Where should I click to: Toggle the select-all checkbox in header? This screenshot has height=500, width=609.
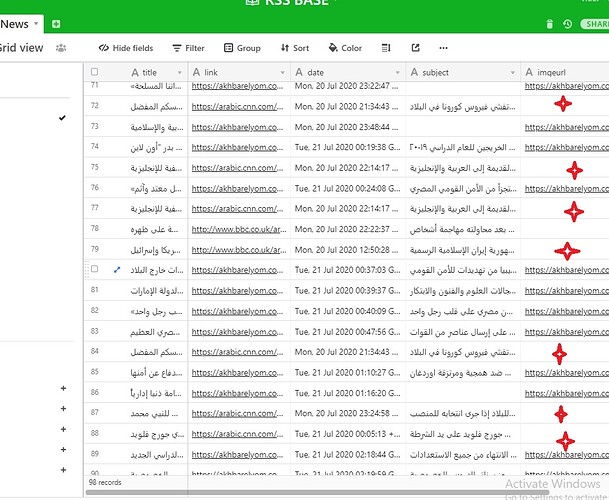coord(94,72)
